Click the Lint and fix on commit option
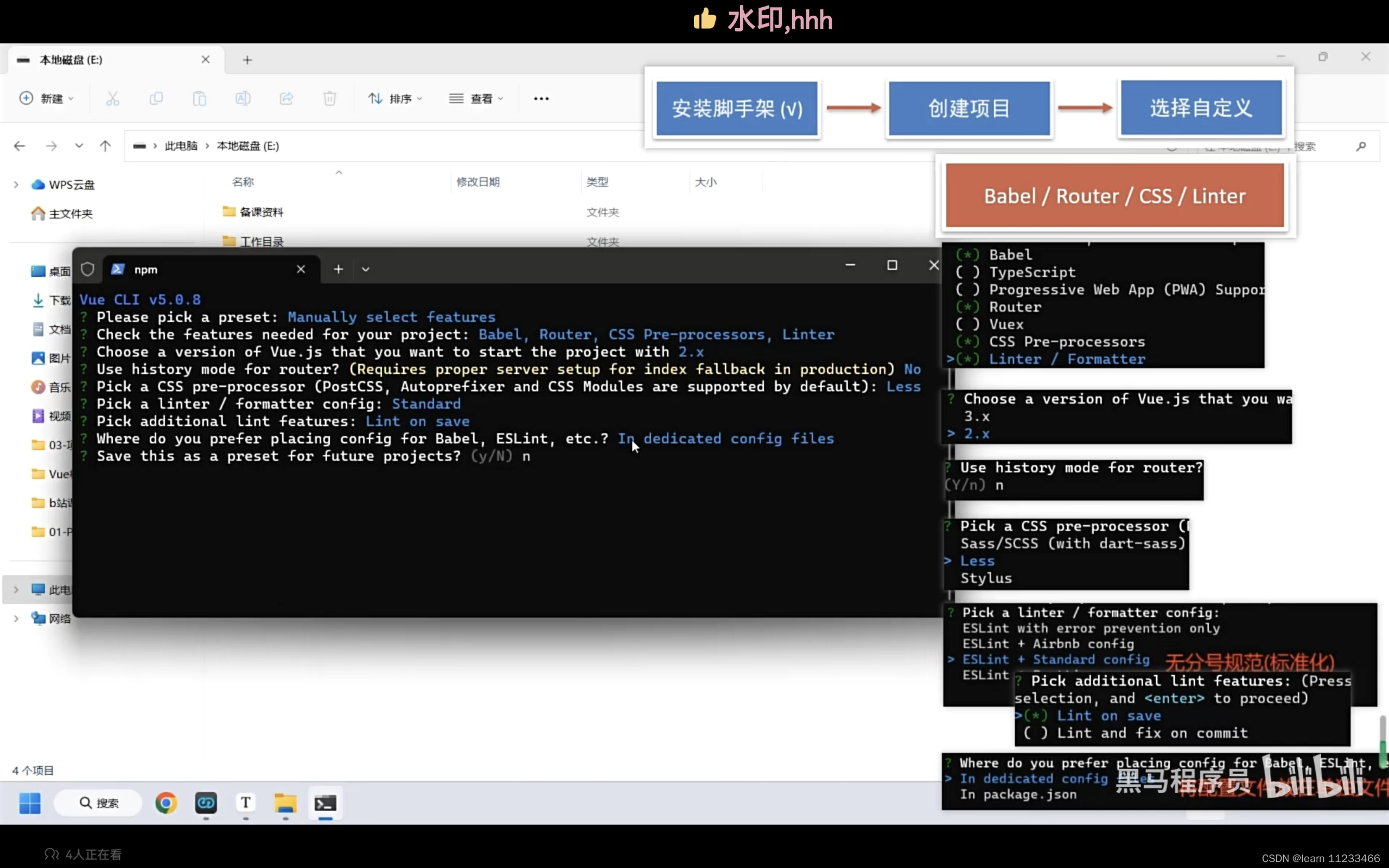Image resolution: width=1389 pixels, height=868 pixels. [x=1152, y=733]
